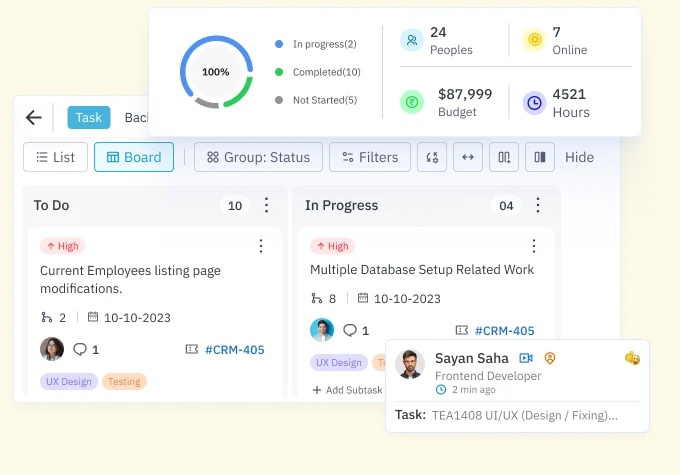Click the horizontal expand arrows icon
This screenshot has width=680, height=475.
(468, 157)
